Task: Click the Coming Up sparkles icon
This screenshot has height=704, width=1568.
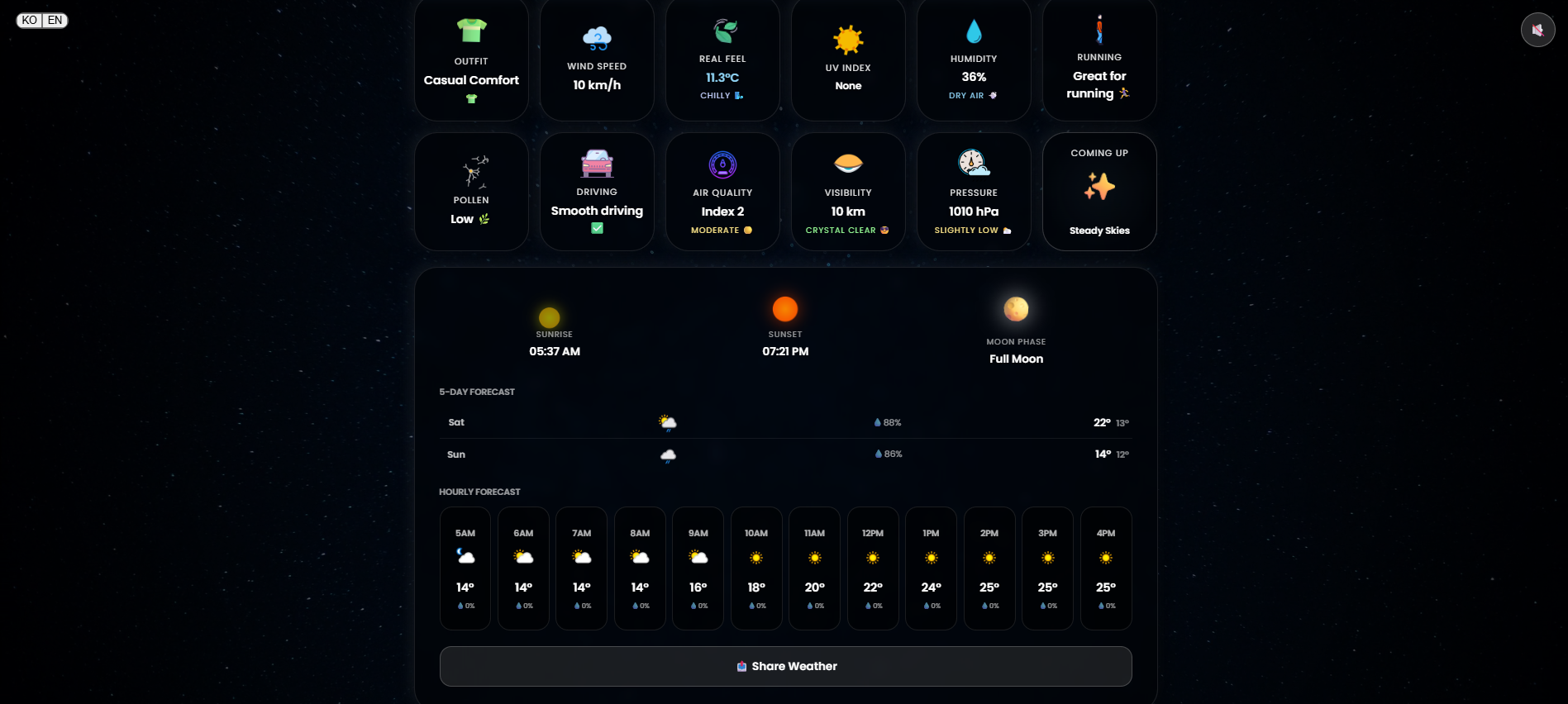Action: point(1099,187)
